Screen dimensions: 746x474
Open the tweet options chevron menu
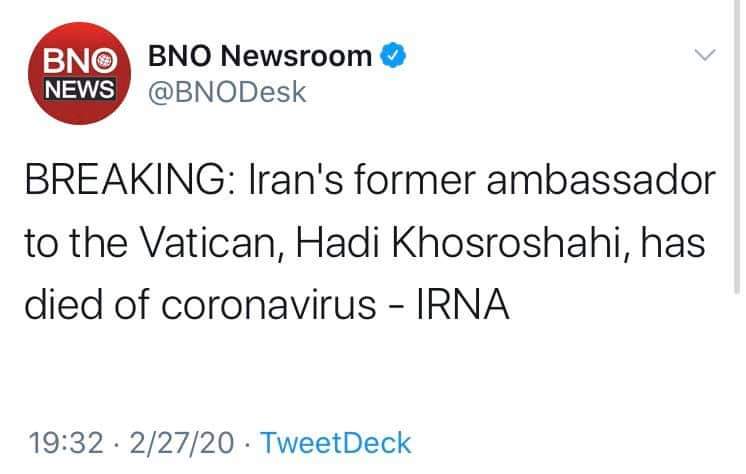pos(706,57)
